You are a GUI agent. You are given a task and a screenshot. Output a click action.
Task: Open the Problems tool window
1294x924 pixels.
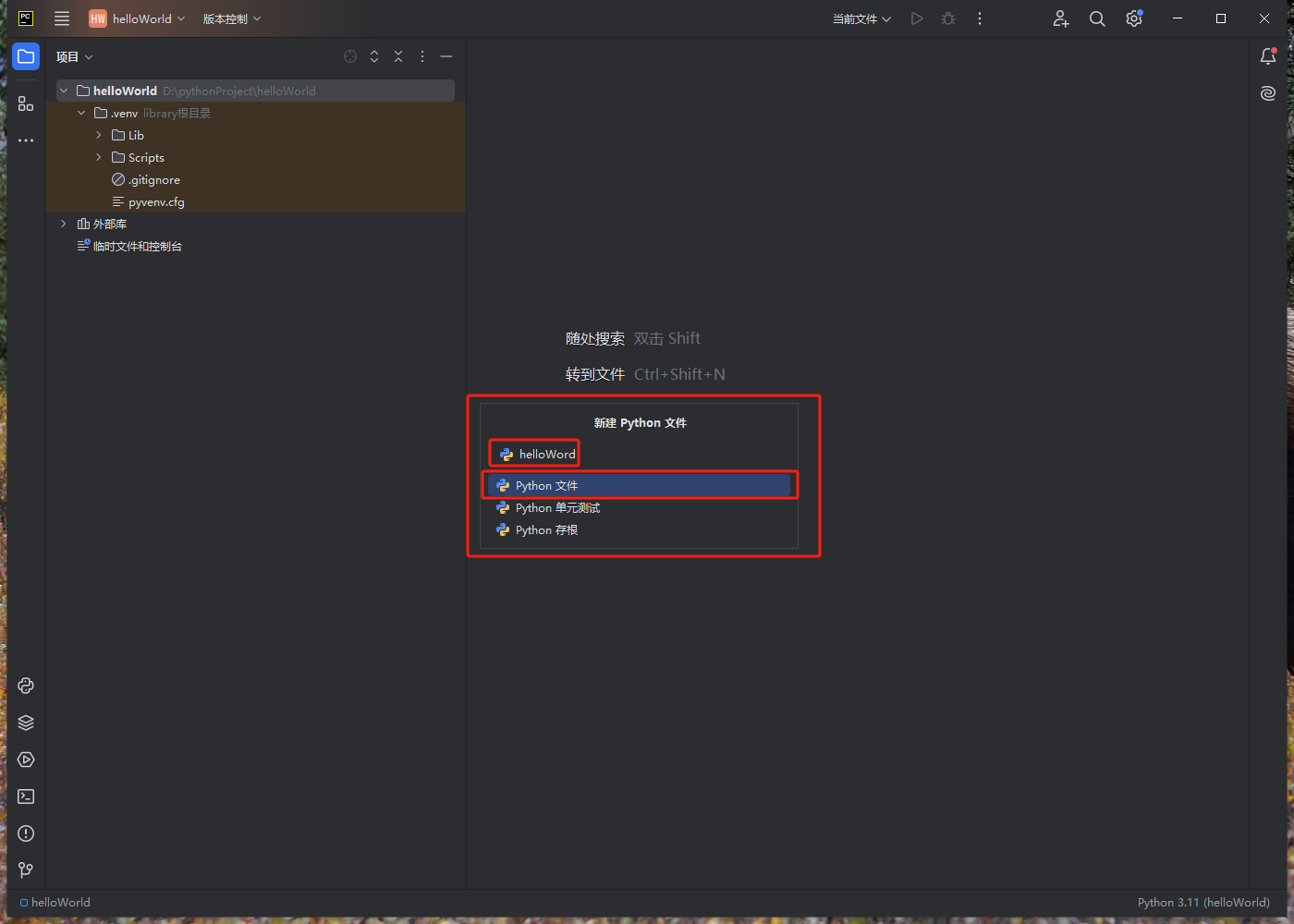click(26, 833)
